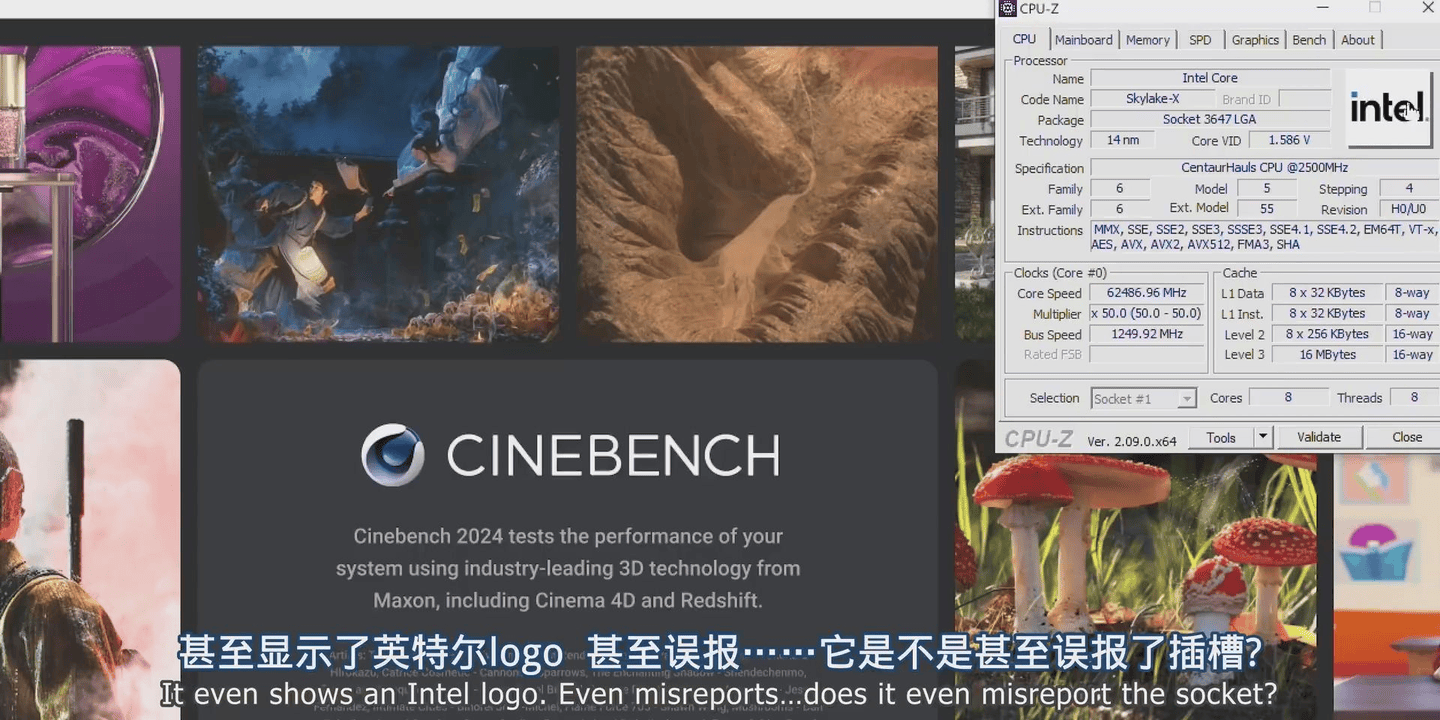Screen dimensions: 1440x720
Task: Click the Close button in CPU-Z
Action: (1406, 437)
